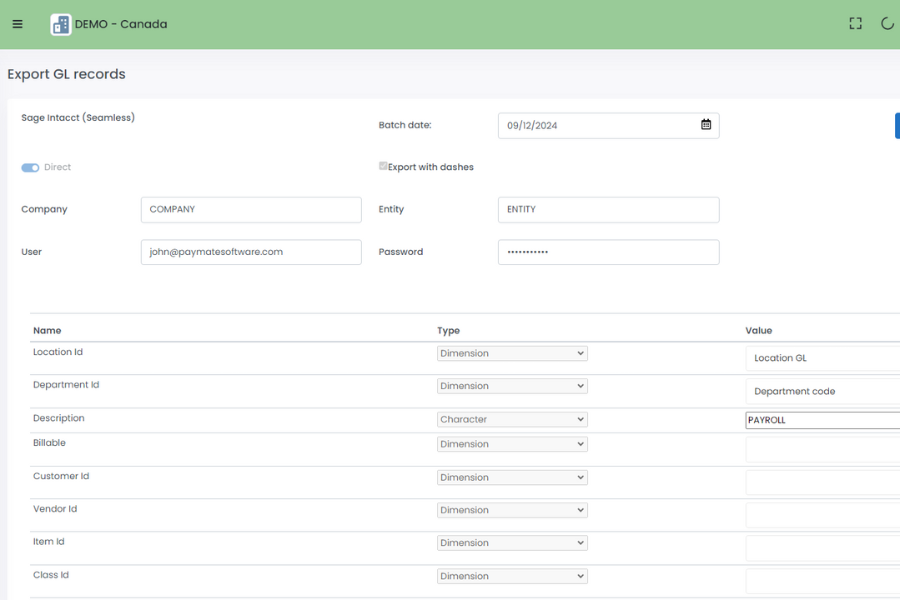The image size is (900, 600).
Task: Toggle the Direct switch
Action: coord(30,168)
